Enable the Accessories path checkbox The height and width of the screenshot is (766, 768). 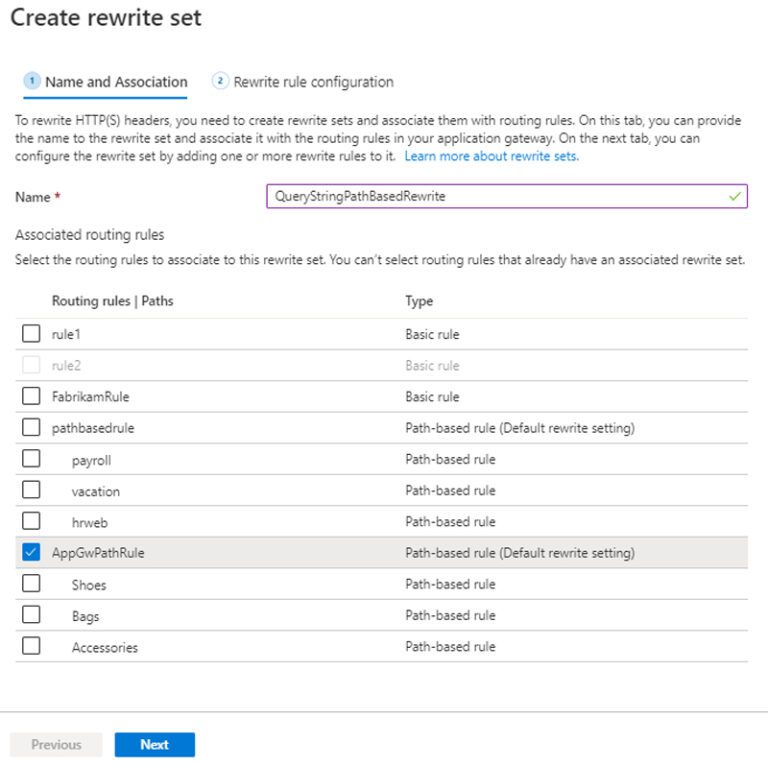[x=31, y=646]
